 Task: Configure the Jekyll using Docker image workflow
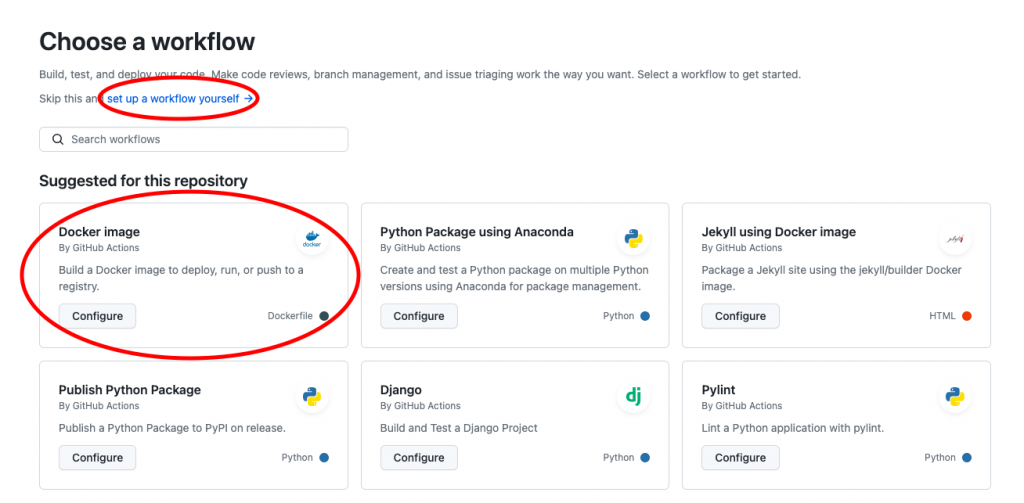coord(740,316)
